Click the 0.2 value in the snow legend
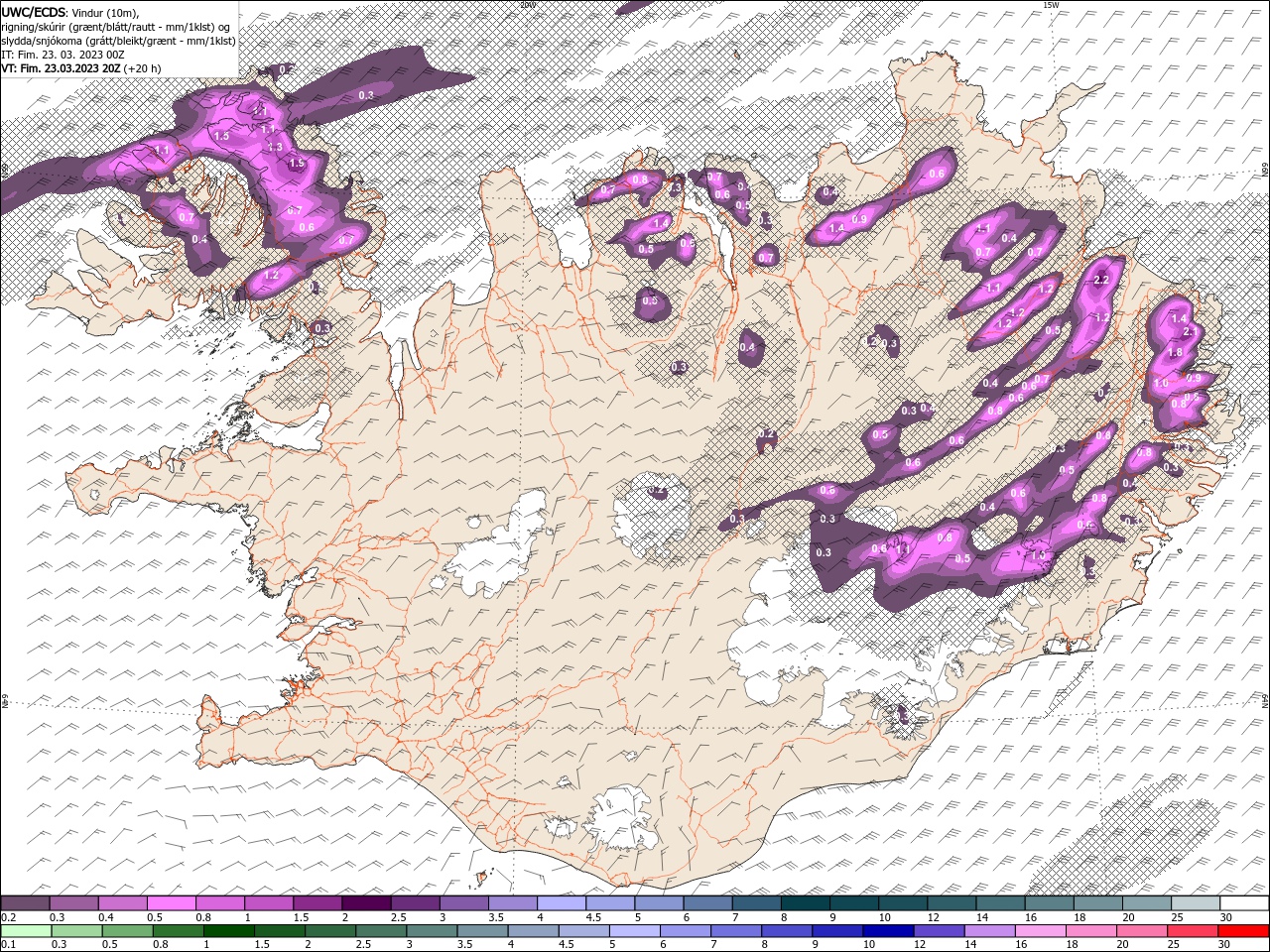Viewport: 1270px width, 952px height. [8, 917]
